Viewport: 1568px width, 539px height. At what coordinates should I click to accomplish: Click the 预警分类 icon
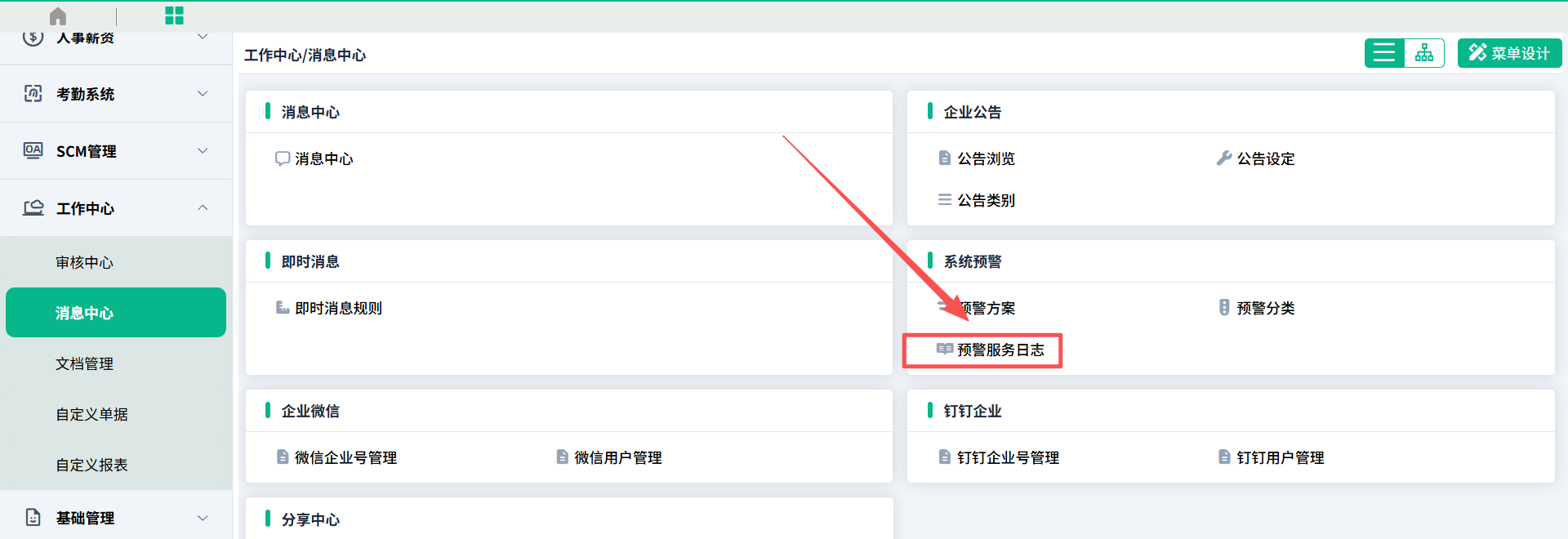pos(1223,308)
